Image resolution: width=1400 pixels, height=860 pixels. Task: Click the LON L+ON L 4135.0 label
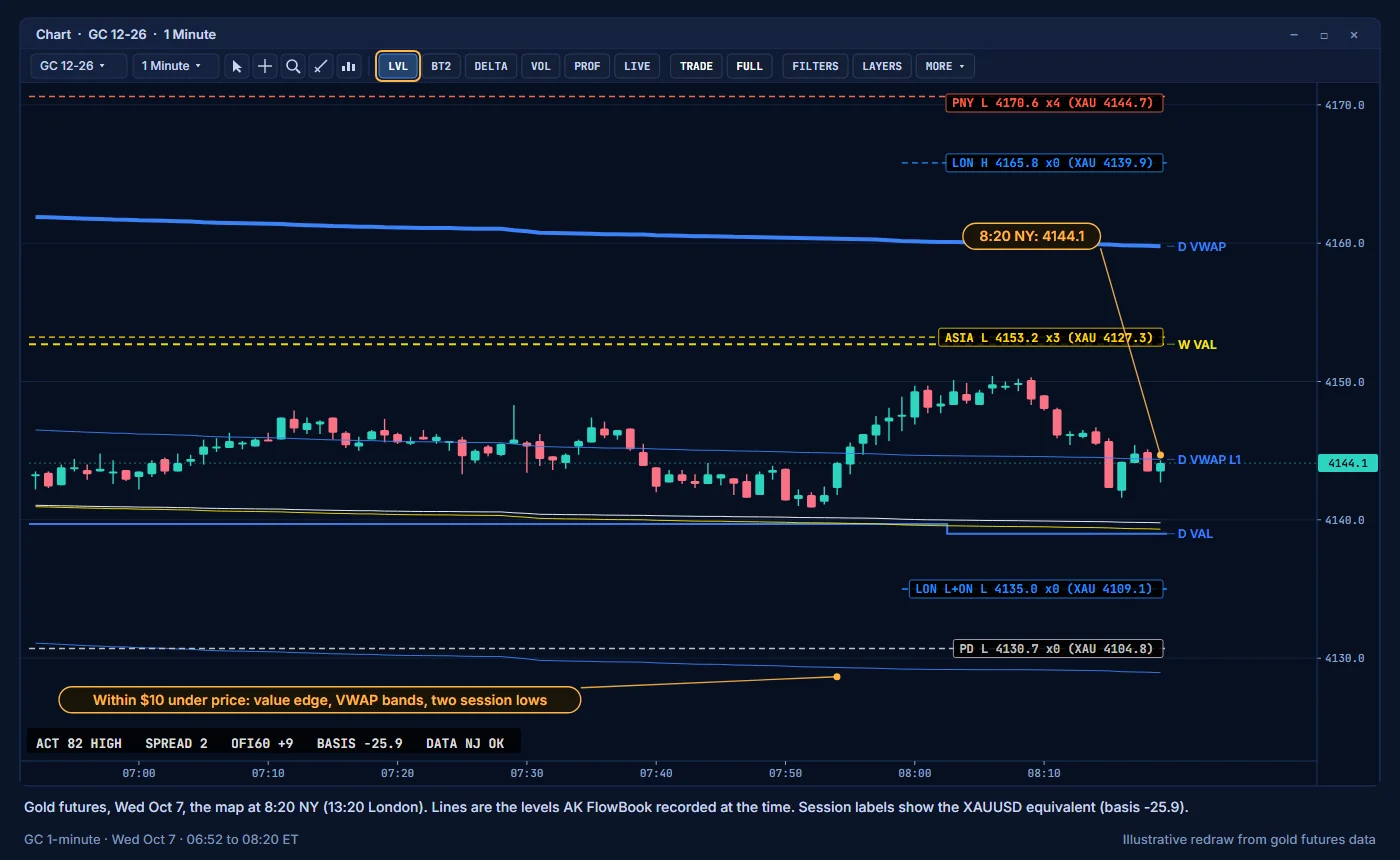pos(1036,589)
